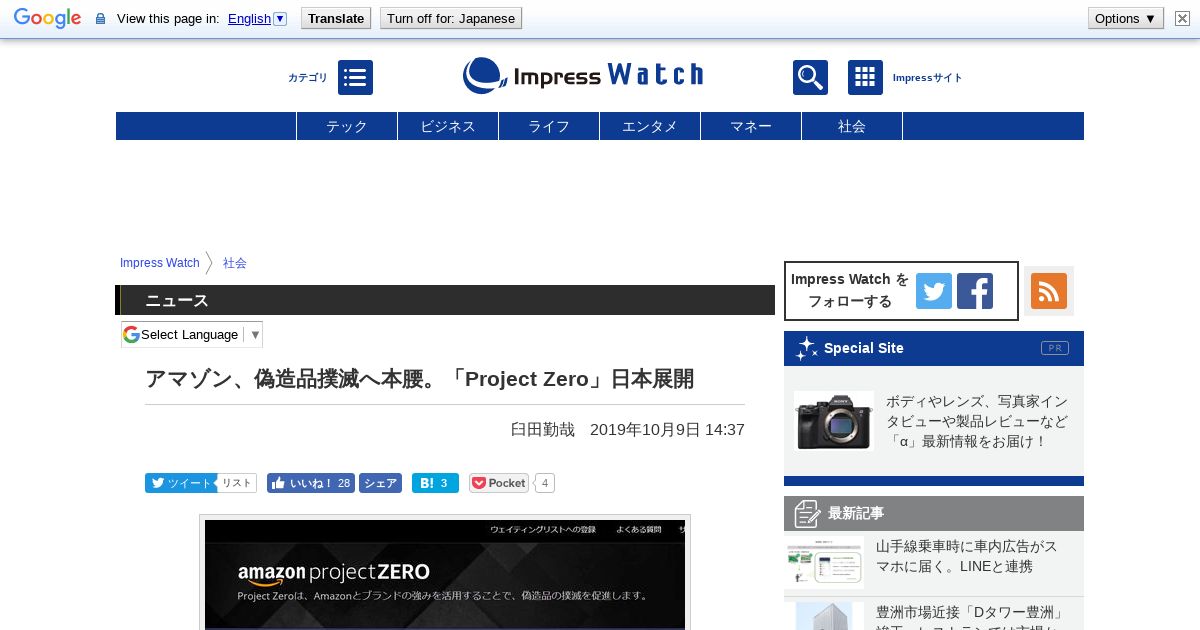This screenshot has width=1200, height=630.
Task: Open the テック tab
Action: click(x=347, y=126)
